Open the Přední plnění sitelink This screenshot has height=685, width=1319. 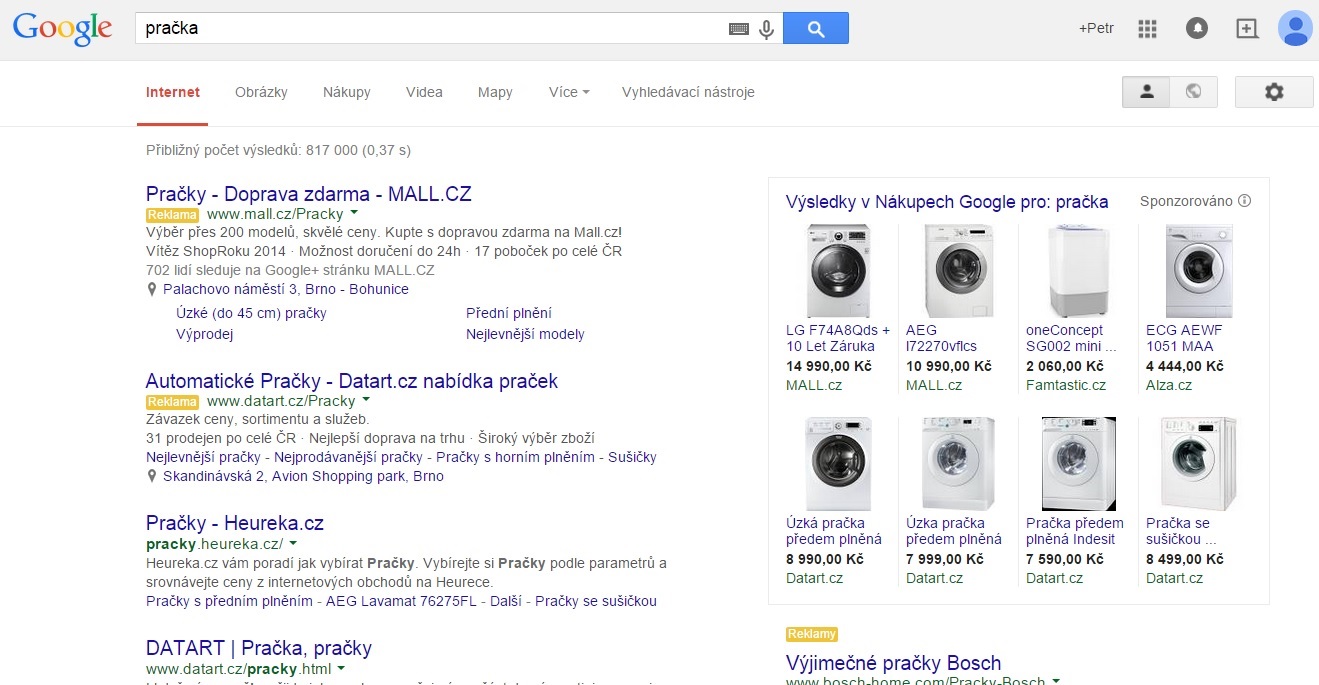(x=509, y=313)
